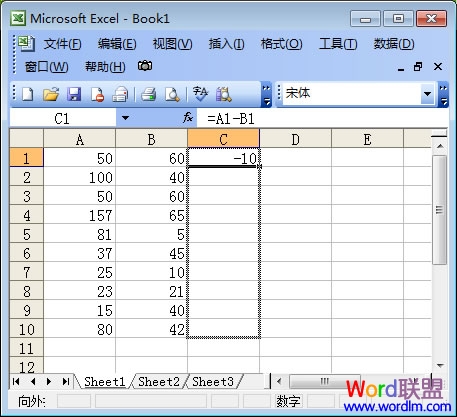Click the camera icon in menu bar
Screen dimensions: 457x417
tap(145, 66)
